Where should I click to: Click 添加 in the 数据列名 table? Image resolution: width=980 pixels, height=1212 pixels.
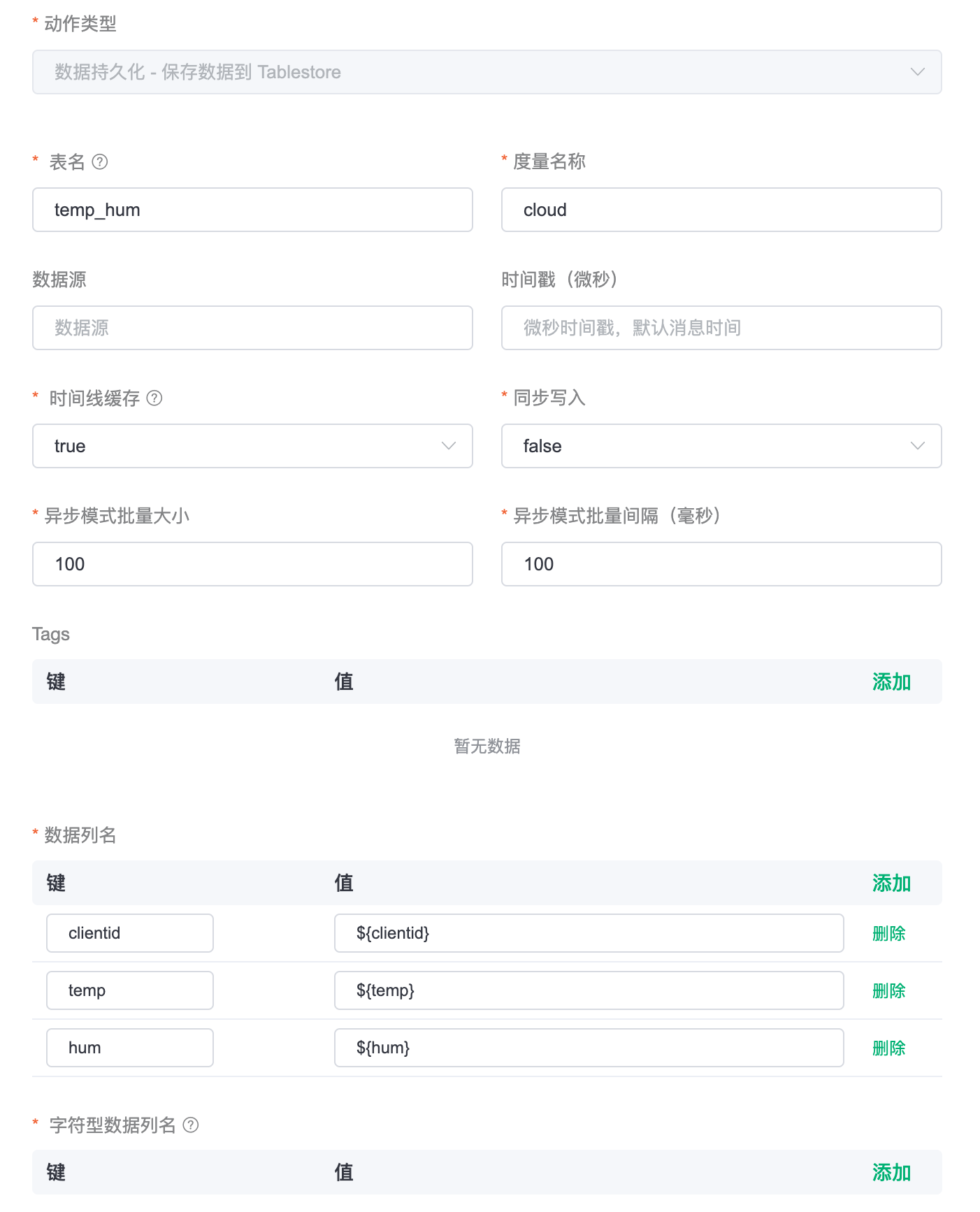pos(891,883)
